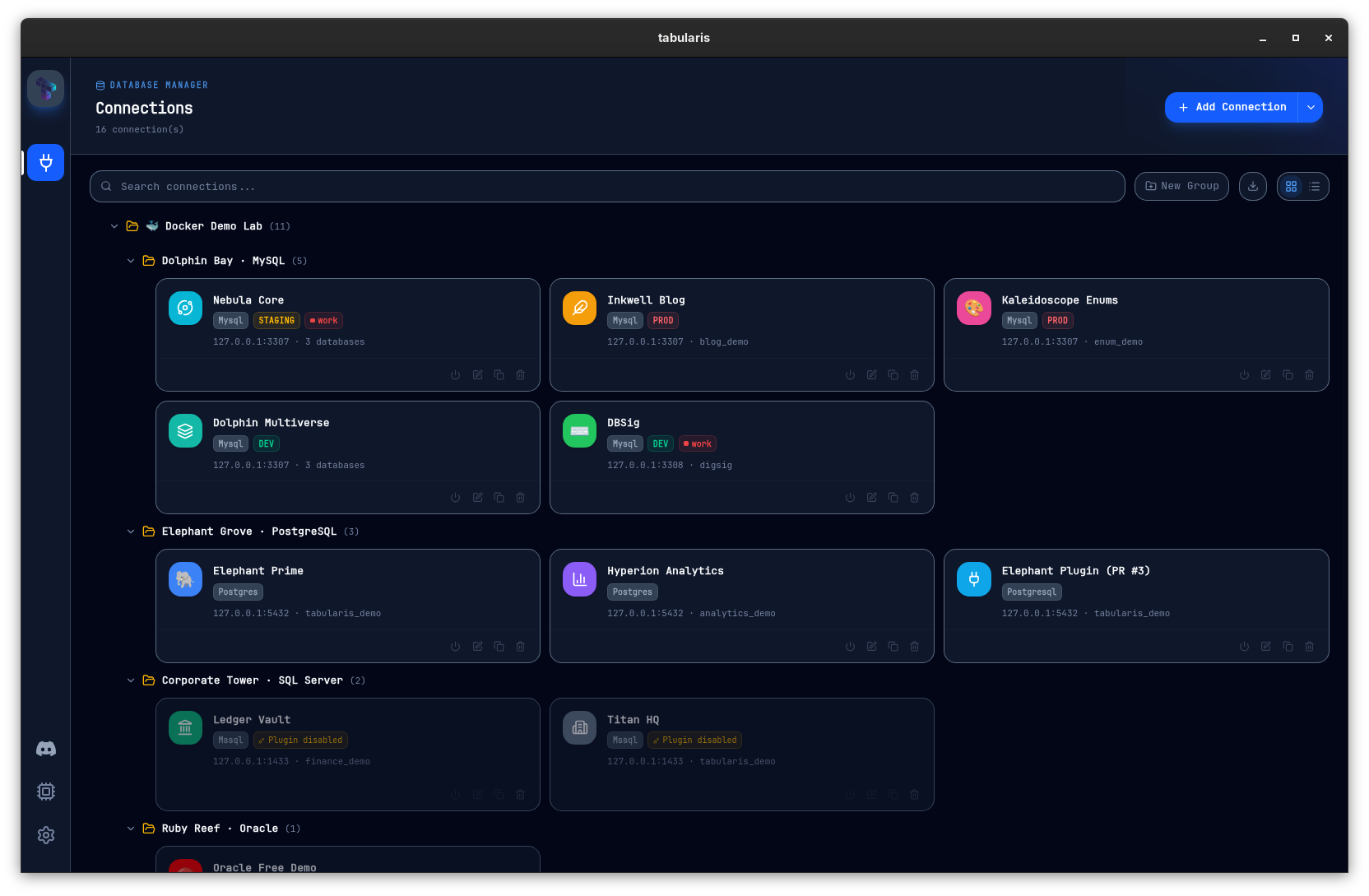Screen dimensions: 1369x896
Task: Duplicate the Inkwell Blog connection
Action: click(x=893, y=375)
